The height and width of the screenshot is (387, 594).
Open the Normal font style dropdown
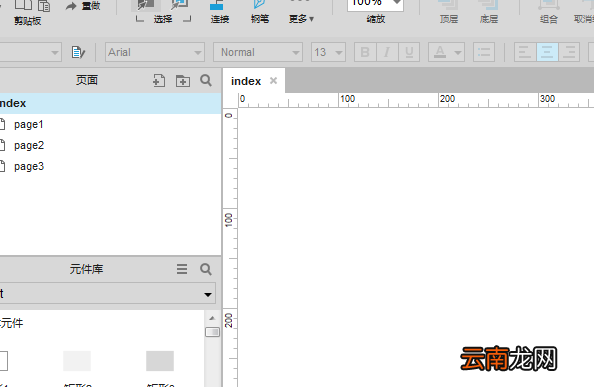point(258,52)
